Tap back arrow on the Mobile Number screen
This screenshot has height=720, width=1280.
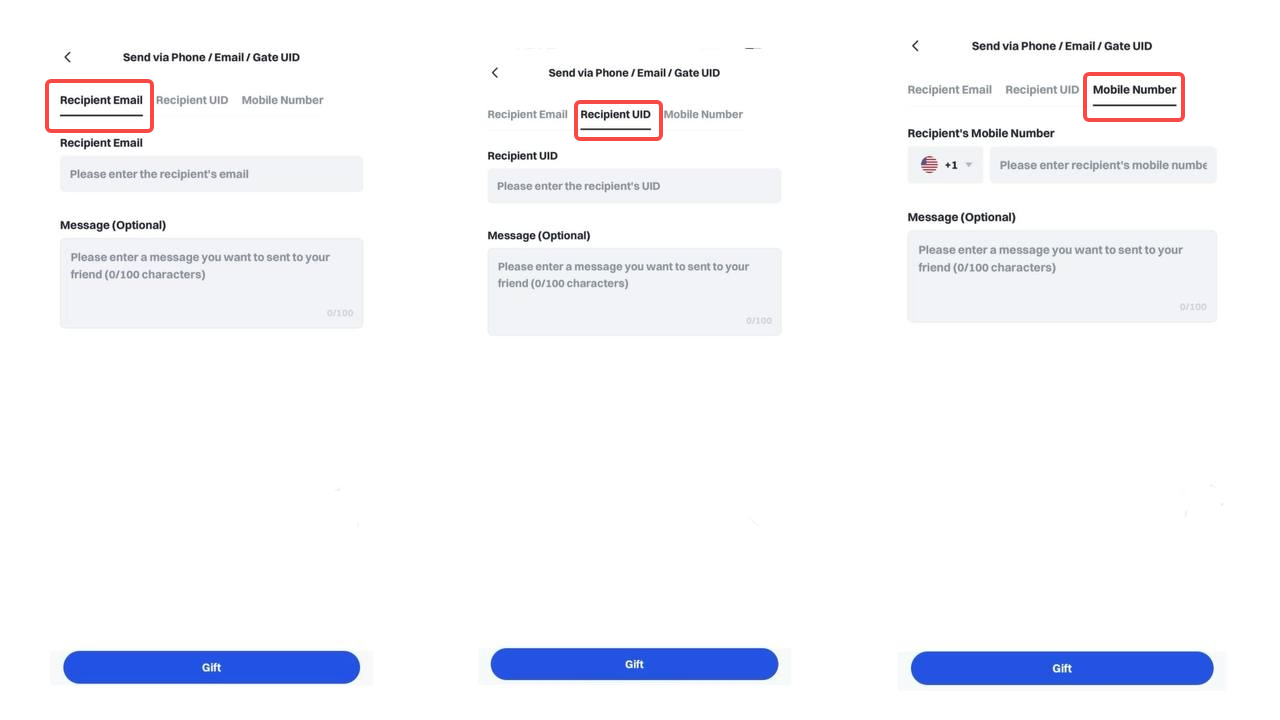[915, 46]
